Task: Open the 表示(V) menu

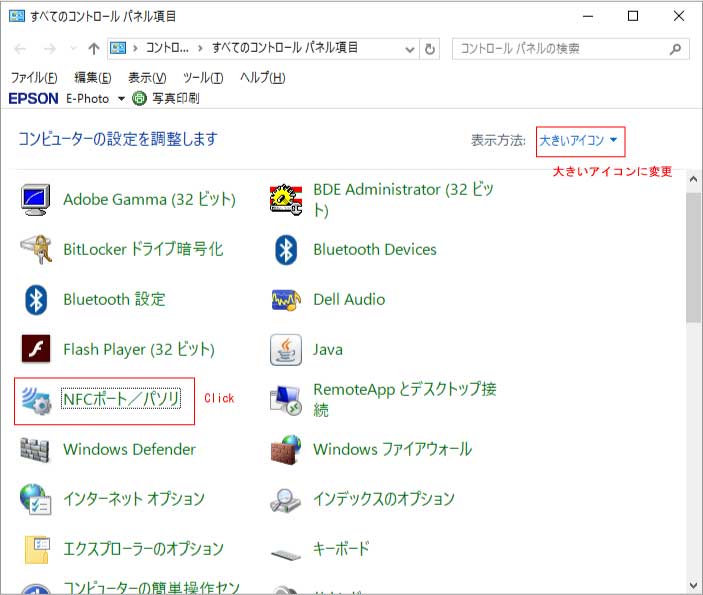Action: (x=147, y=78)
